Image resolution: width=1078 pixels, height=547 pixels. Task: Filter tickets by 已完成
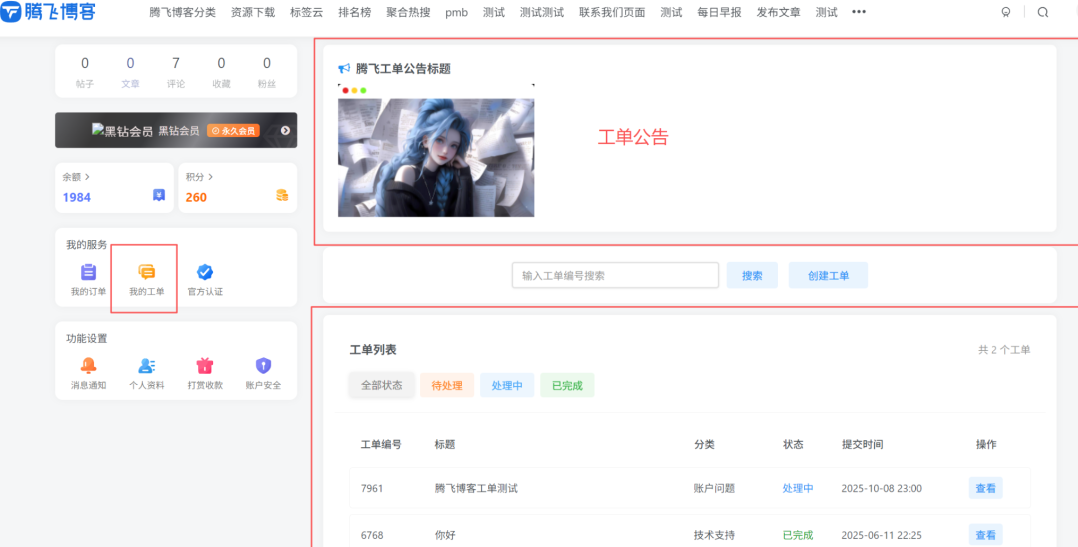click(567, 386)
